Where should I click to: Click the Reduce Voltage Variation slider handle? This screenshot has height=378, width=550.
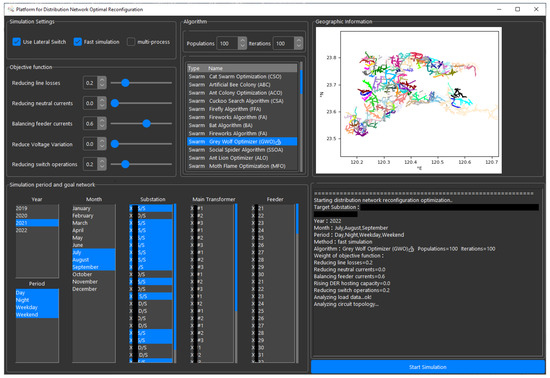point(115,144)
